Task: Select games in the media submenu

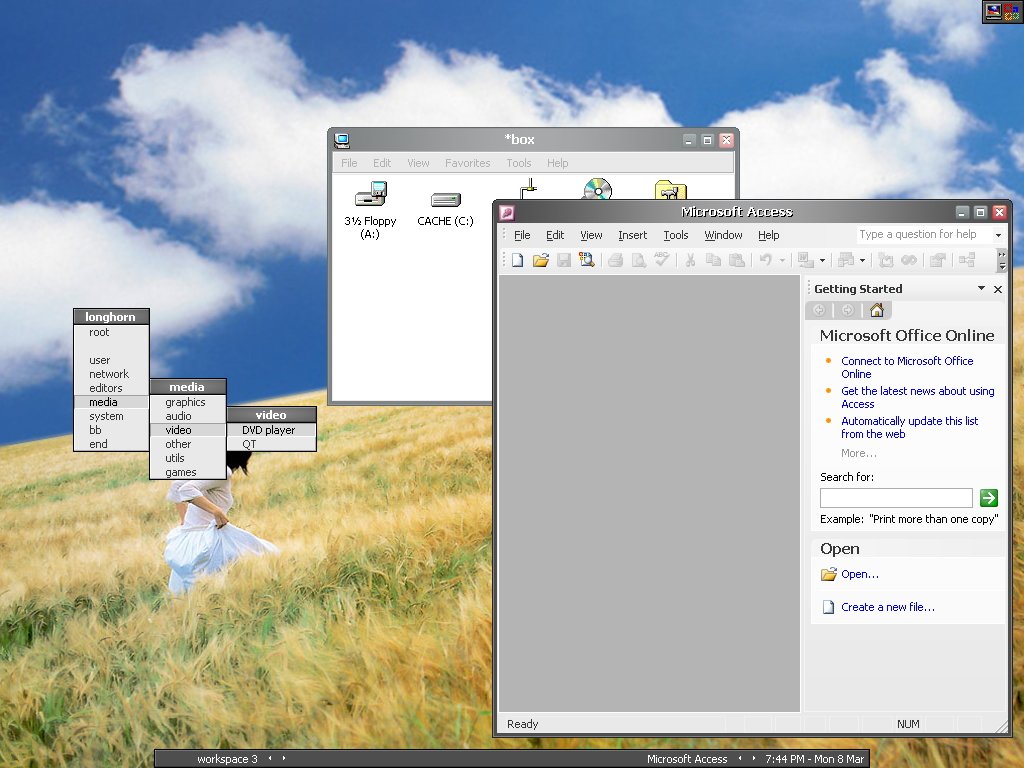Action: point(188,472)
